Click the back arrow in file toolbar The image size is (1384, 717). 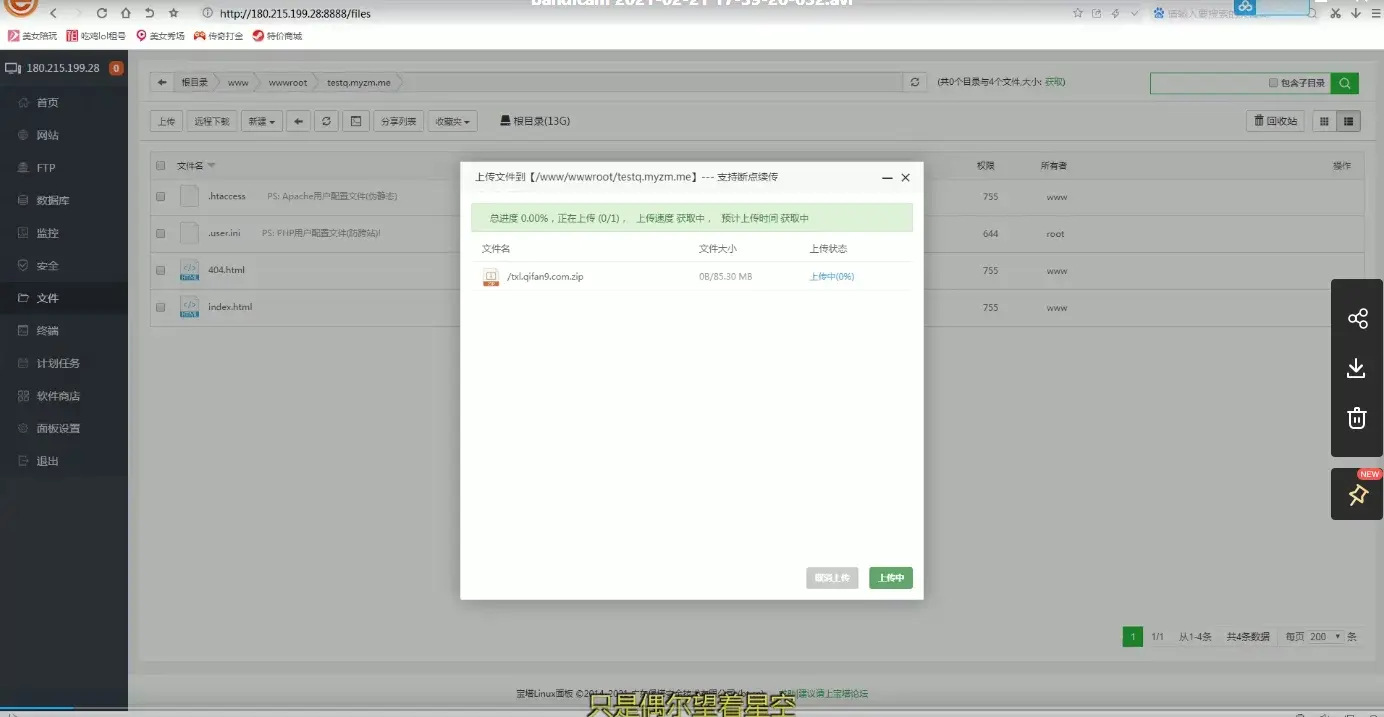(298, 121)
